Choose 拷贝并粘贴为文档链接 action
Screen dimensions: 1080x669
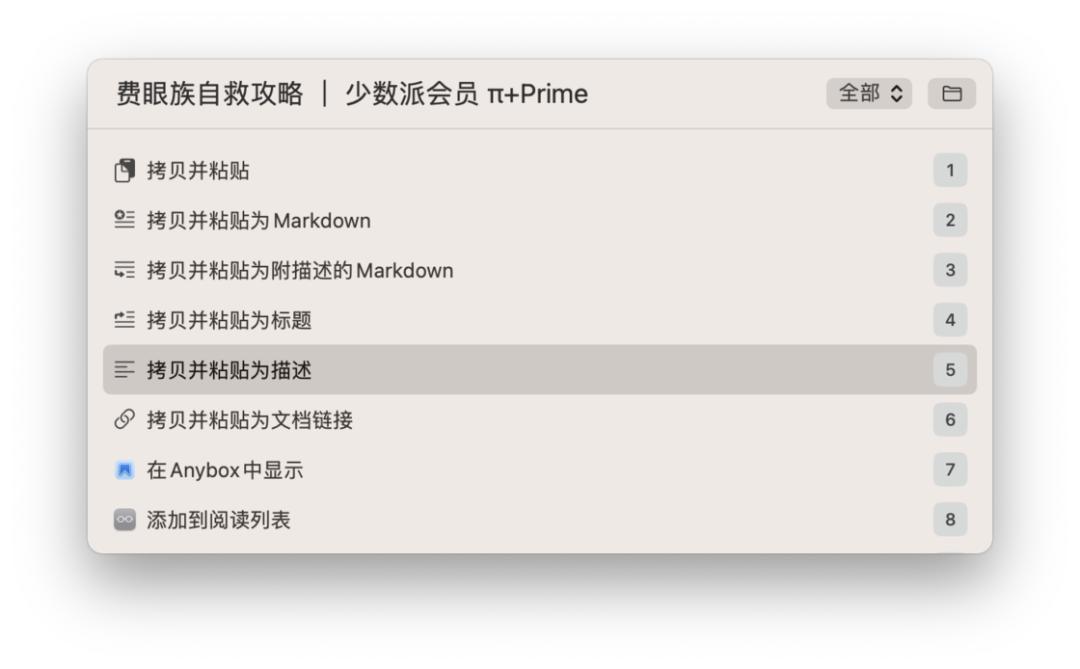click(x=540, y=420)
